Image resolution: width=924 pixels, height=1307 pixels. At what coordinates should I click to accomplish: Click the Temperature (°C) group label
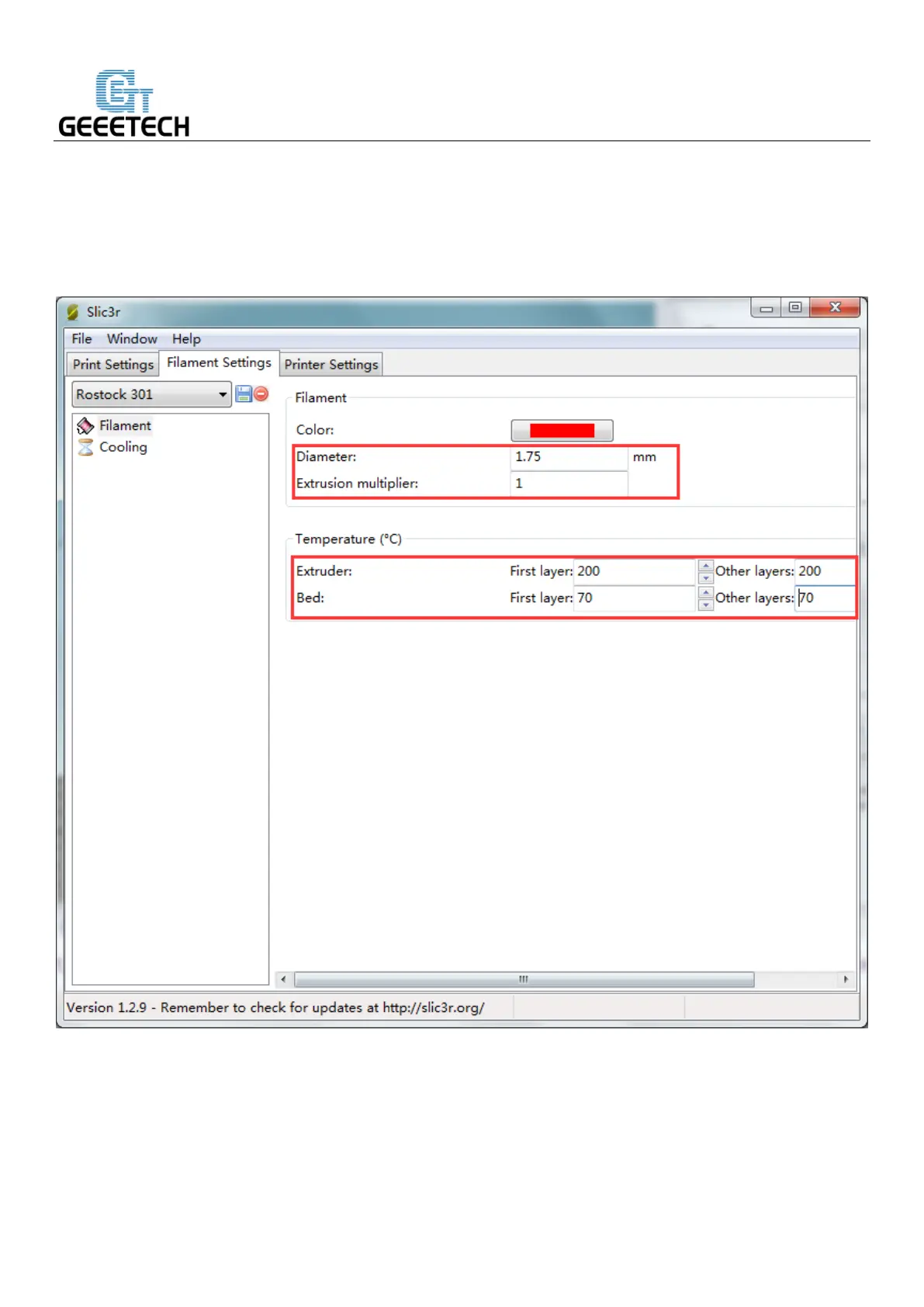pyautogui.click(x=348, y=539)
